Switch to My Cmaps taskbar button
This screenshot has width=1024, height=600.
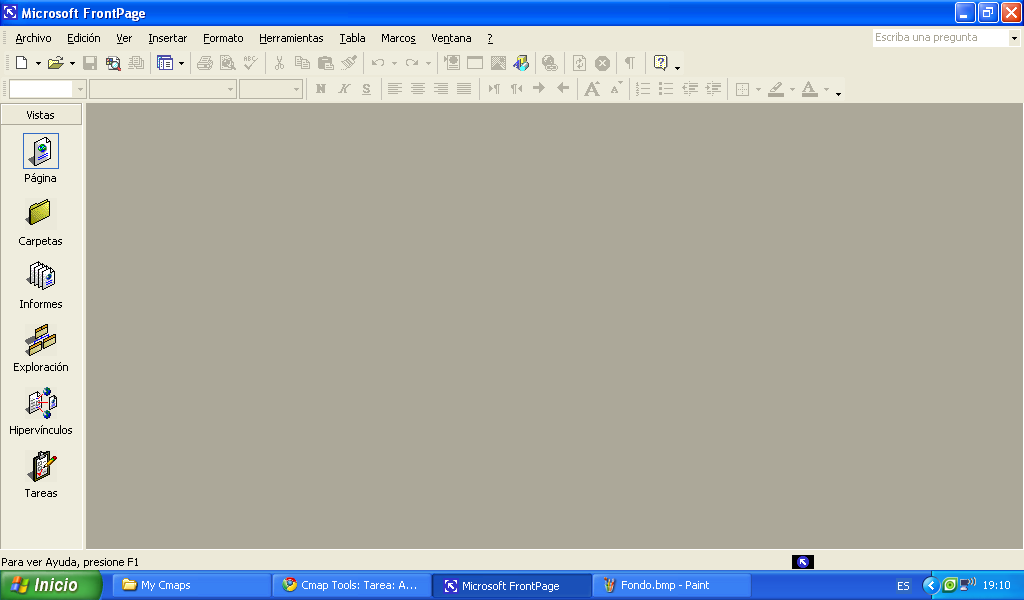point(192,585)
